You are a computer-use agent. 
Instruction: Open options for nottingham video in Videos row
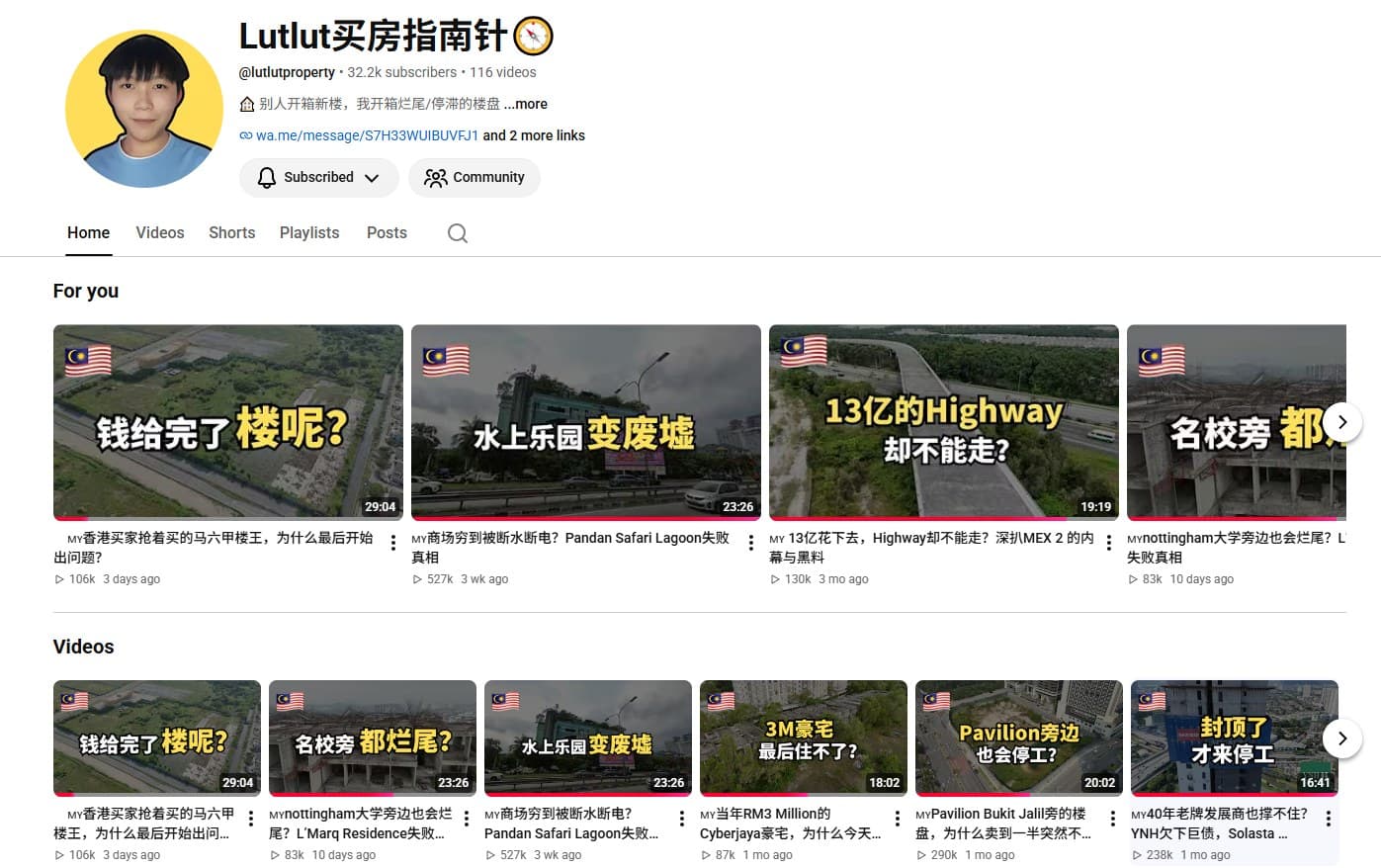[467, 819]
